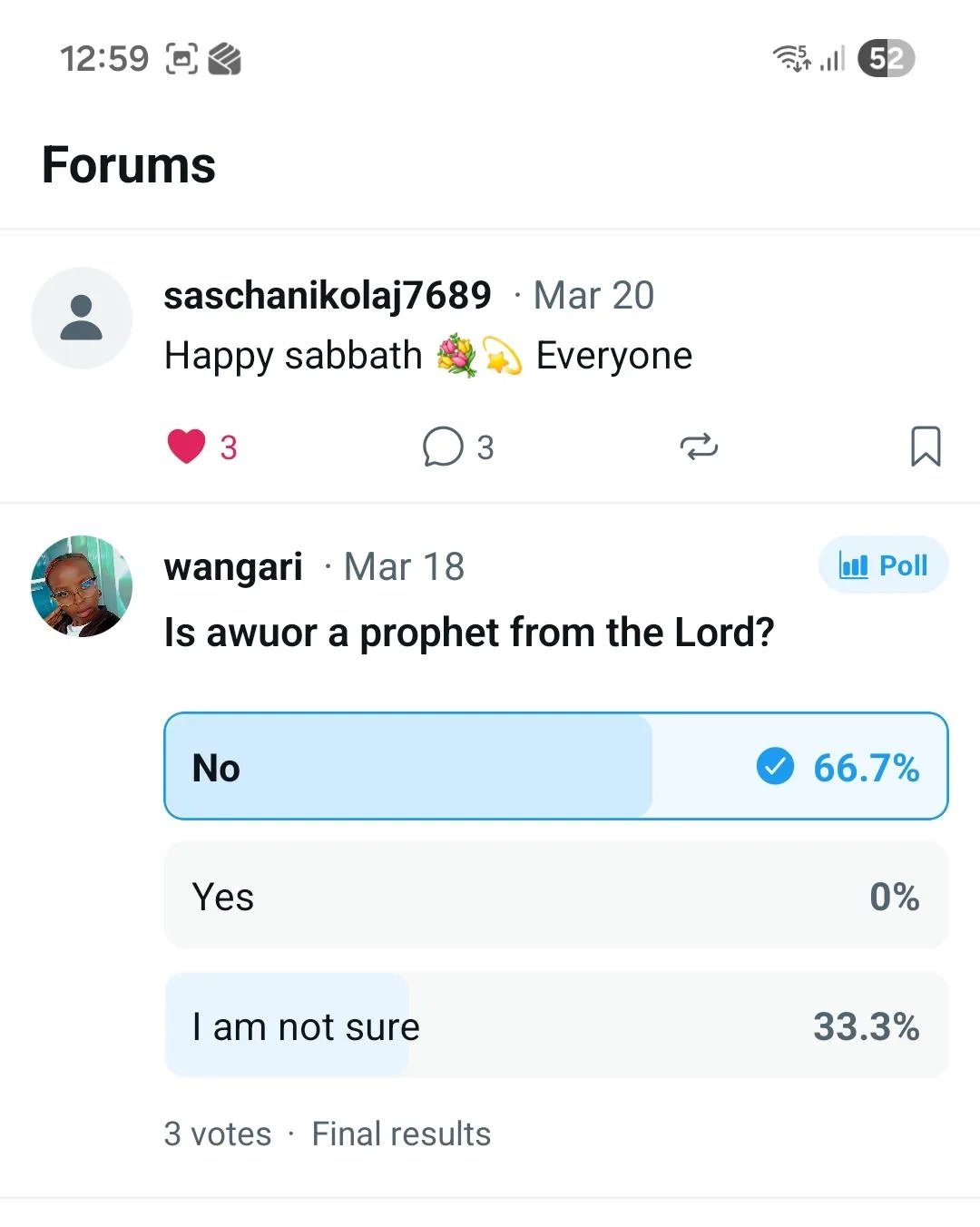Tap the screen capture status bar icon
The image size is (980, 1227).
[181, 59]
